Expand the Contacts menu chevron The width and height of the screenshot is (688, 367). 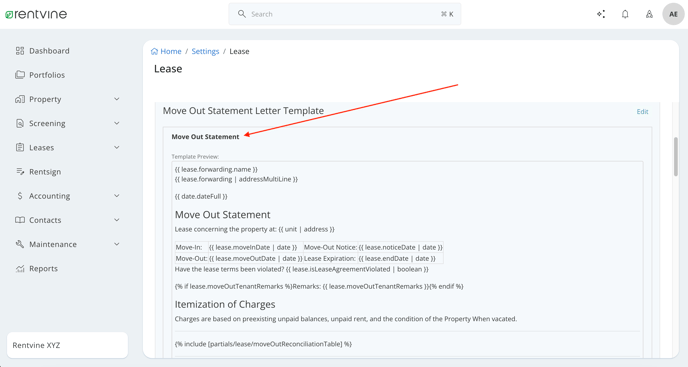click(117, 220)
